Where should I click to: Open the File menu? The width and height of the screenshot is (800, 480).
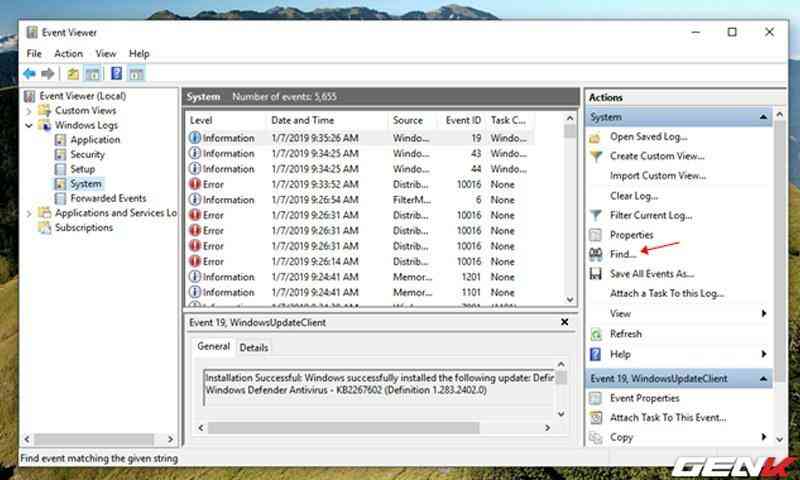click(34, 54)
